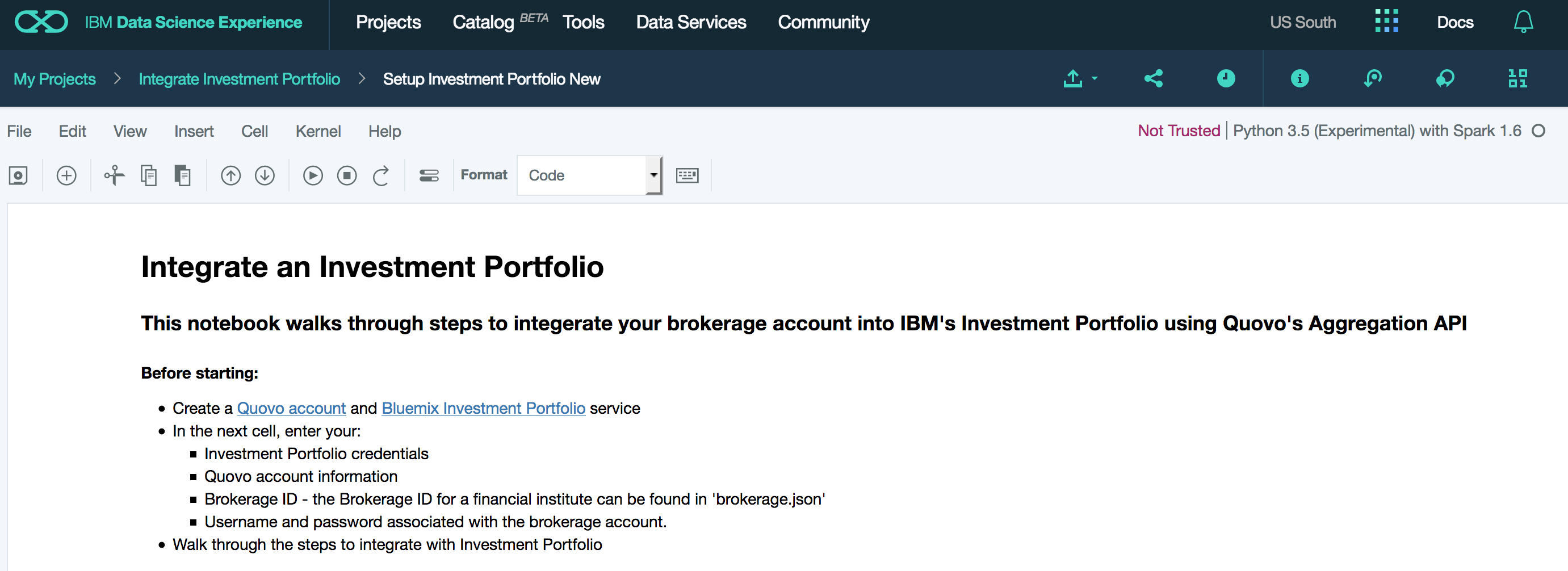Show notebook info panel
Image resolution: width=1568 pixels, height=571 pixels.
pyautogui.click(x=1299, y=78)
